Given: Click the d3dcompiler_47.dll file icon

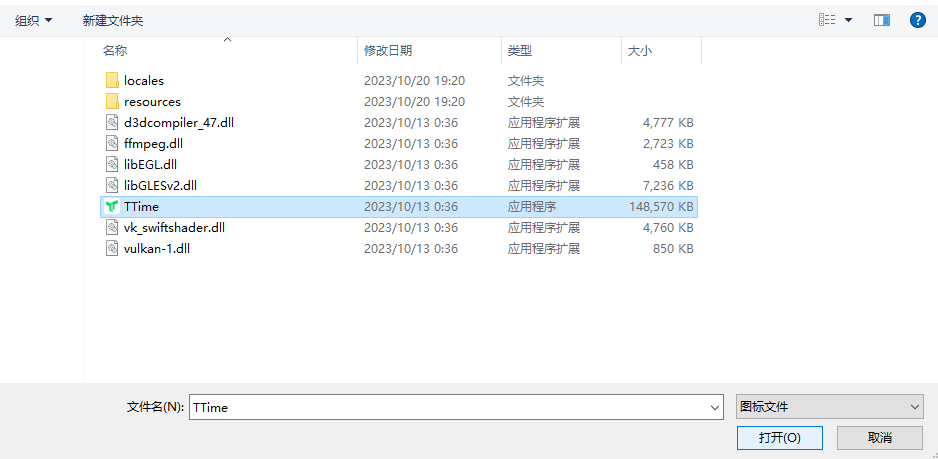Looking at the screenshot, I should click(x=112, y=123).
